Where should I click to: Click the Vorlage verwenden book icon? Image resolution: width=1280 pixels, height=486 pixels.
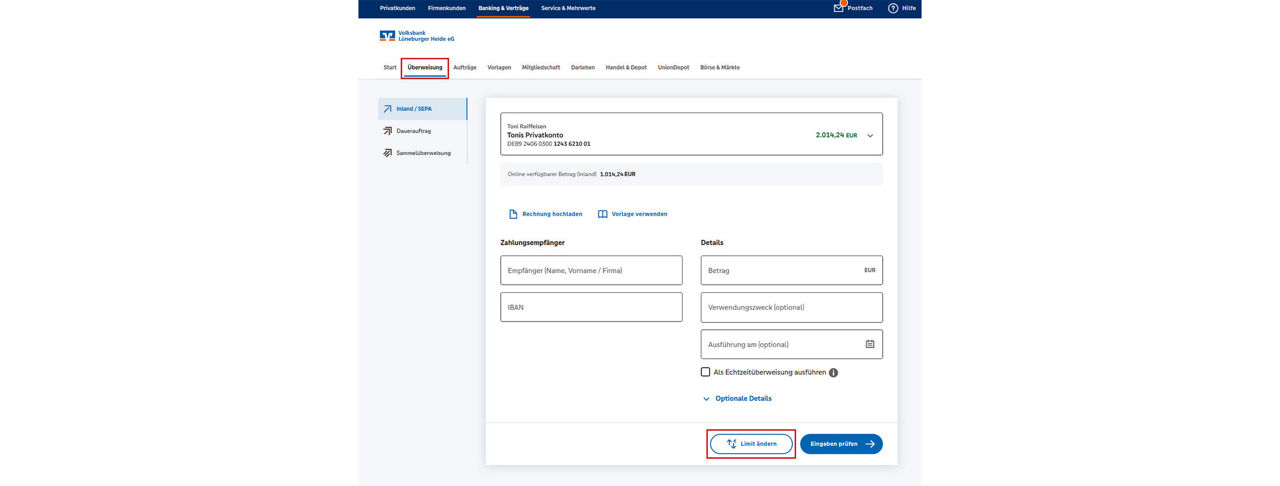point(603,214)
